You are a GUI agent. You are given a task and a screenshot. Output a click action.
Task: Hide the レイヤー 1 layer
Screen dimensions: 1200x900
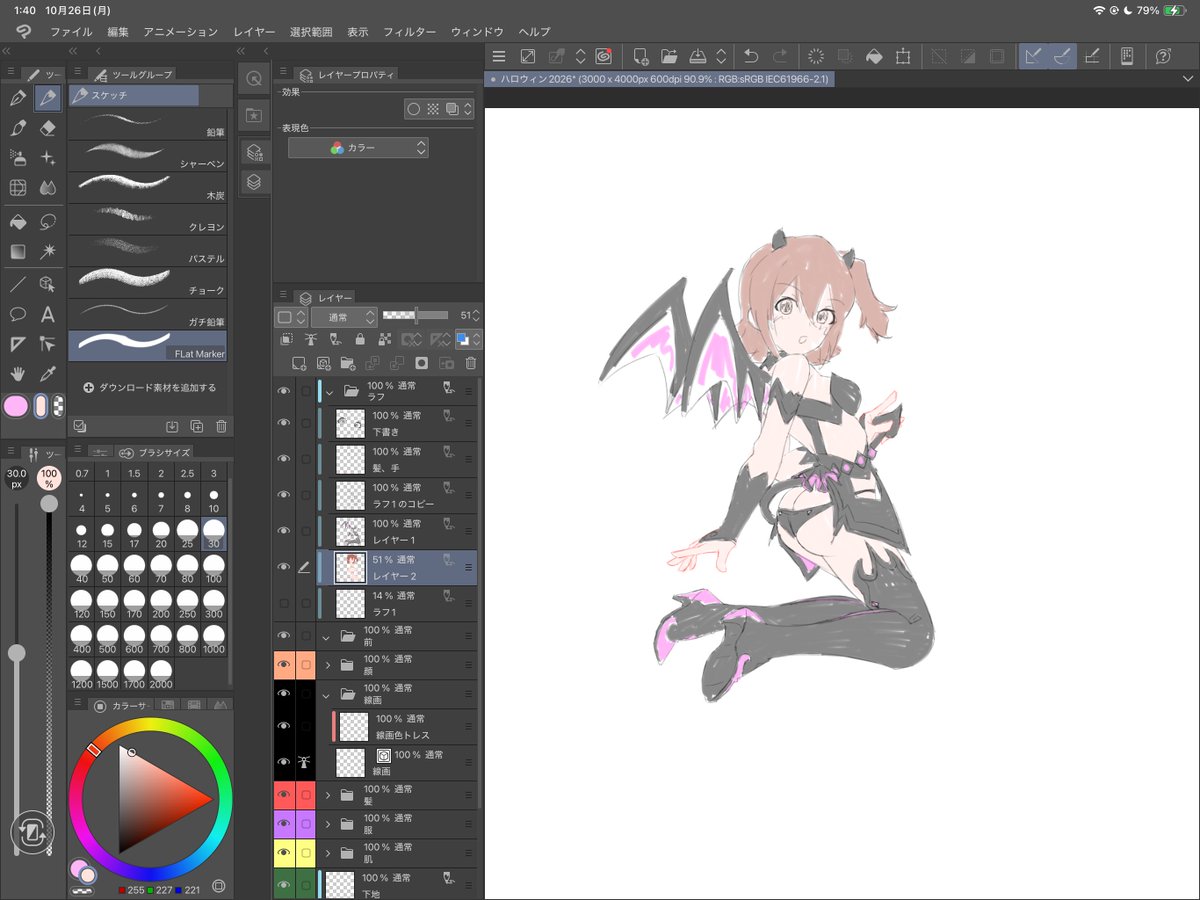[284, 531]
